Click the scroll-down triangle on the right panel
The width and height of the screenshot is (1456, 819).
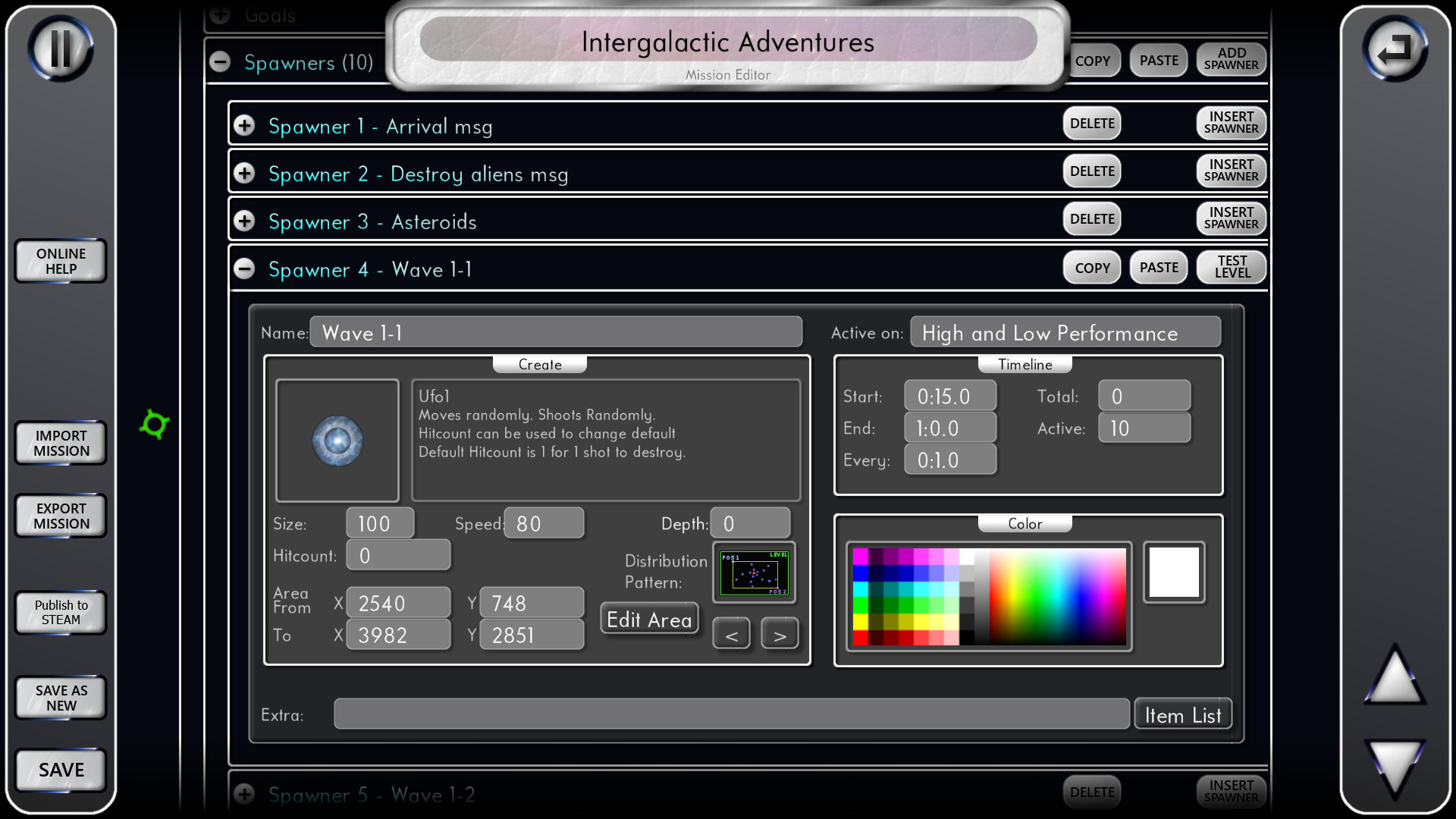pos(1395,766)
